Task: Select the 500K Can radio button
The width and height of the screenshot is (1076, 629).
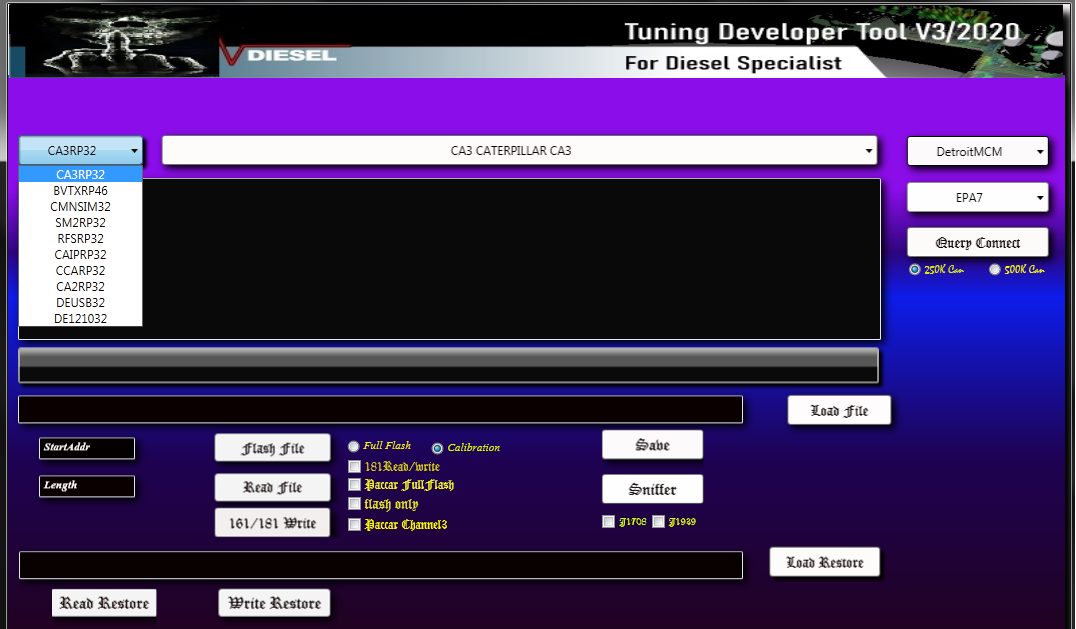Action: coord(995,270)
